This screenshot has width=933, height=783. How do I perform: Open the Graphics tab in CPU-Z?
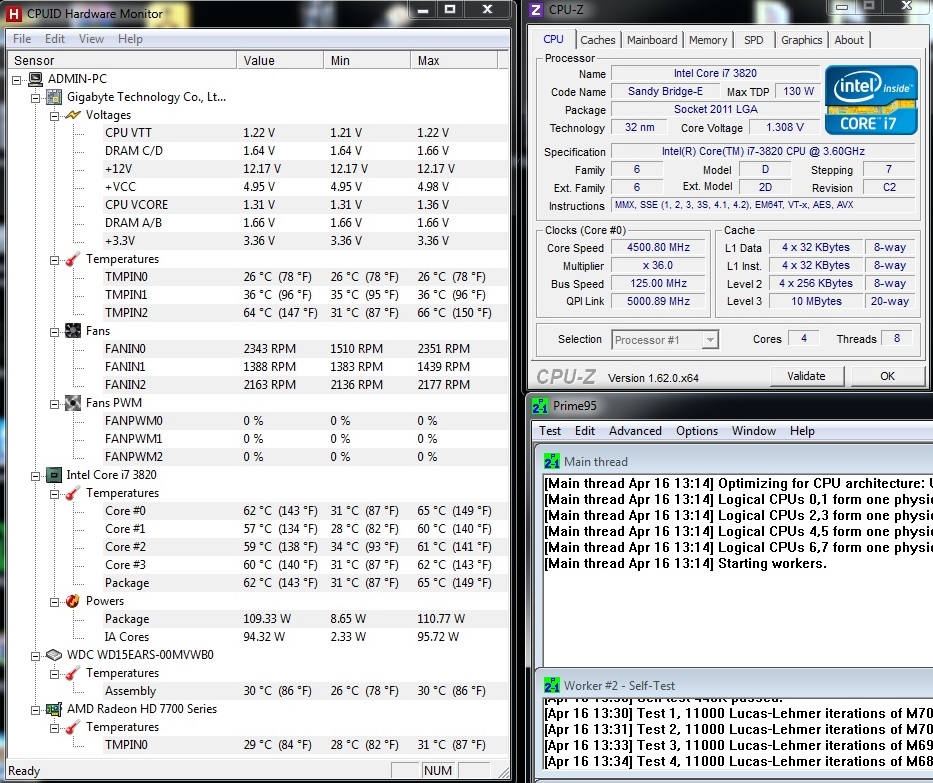tap(801, 40)
